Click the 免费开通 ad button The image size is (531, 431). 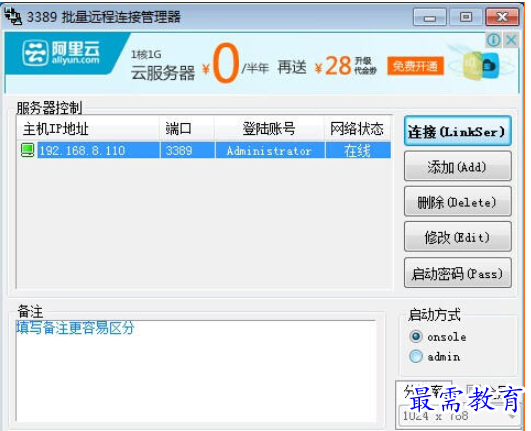(415, 66)
